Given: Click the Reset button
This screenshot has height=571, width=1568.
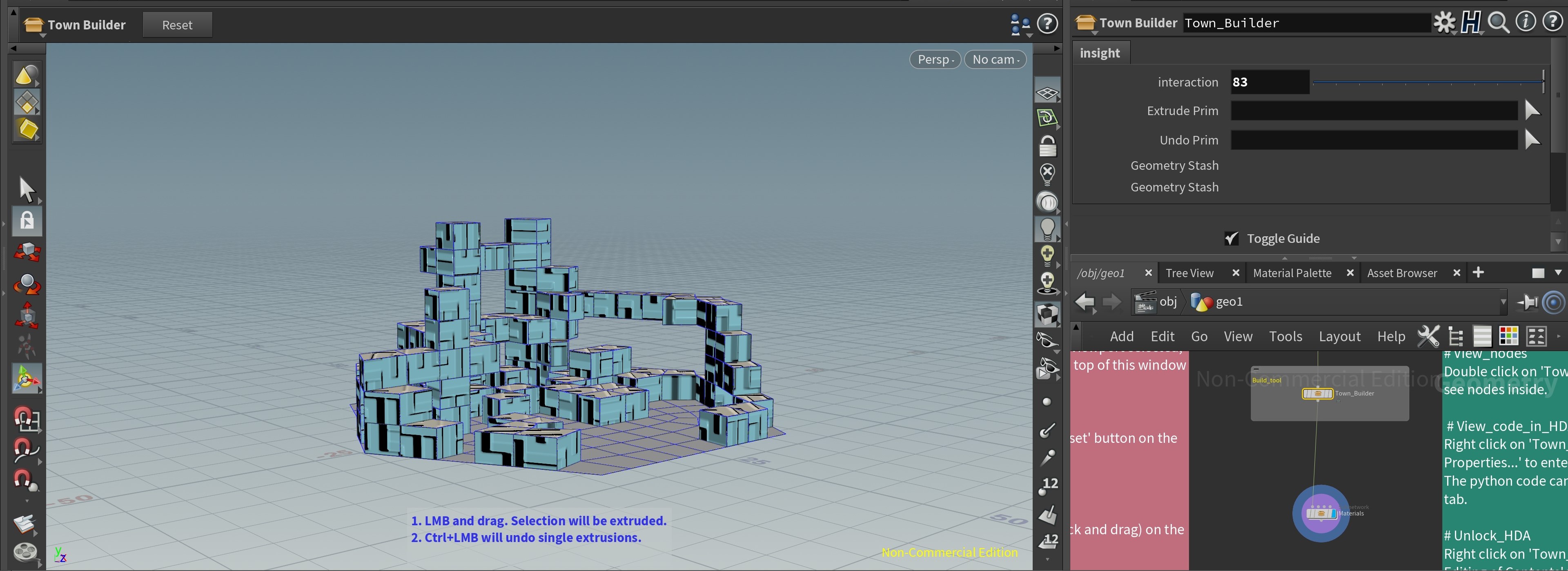Looking at the screenshot, I should pos(177,24).
